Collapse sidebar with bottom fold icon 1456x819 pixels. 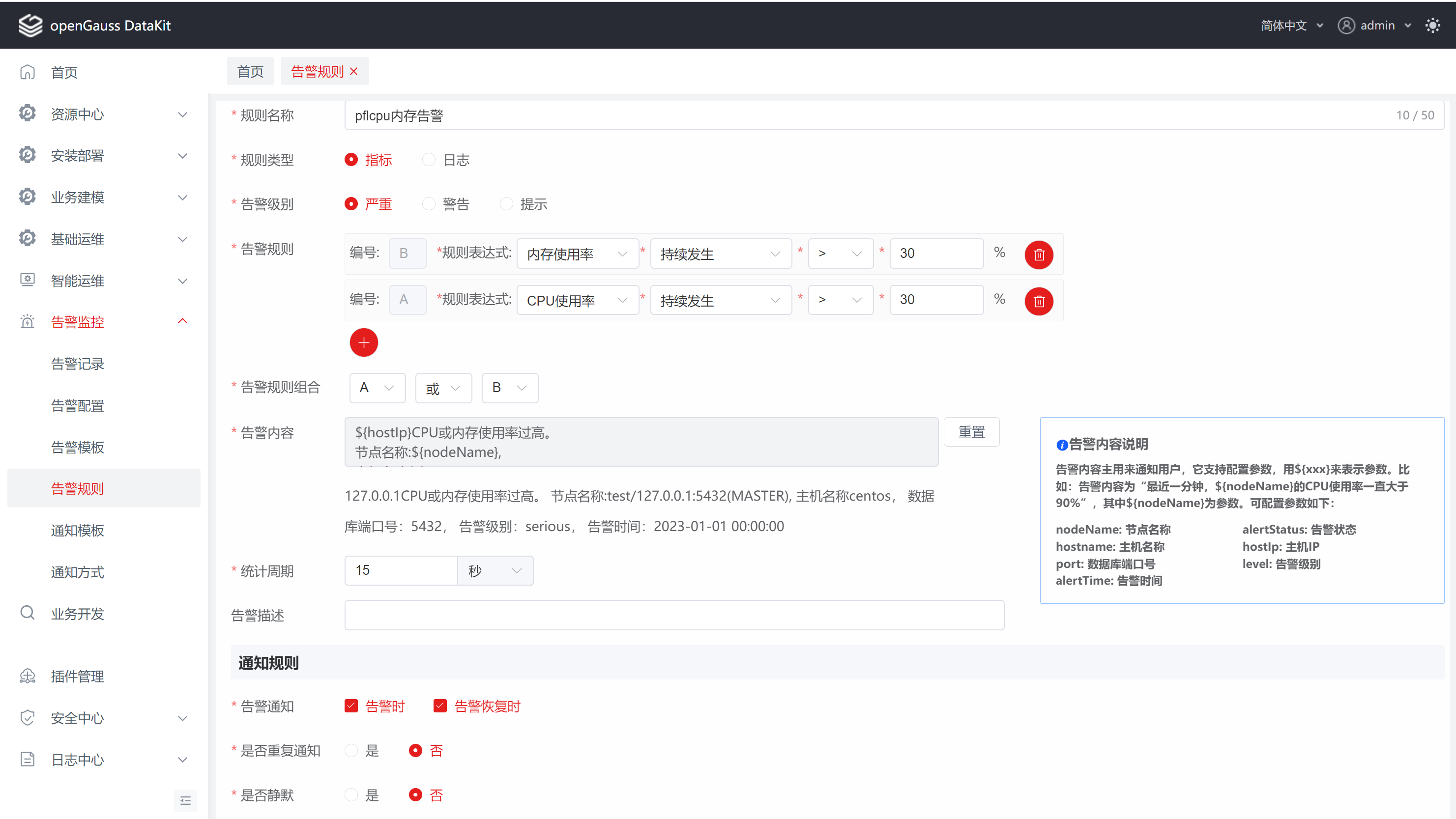[x=185, y=800]
